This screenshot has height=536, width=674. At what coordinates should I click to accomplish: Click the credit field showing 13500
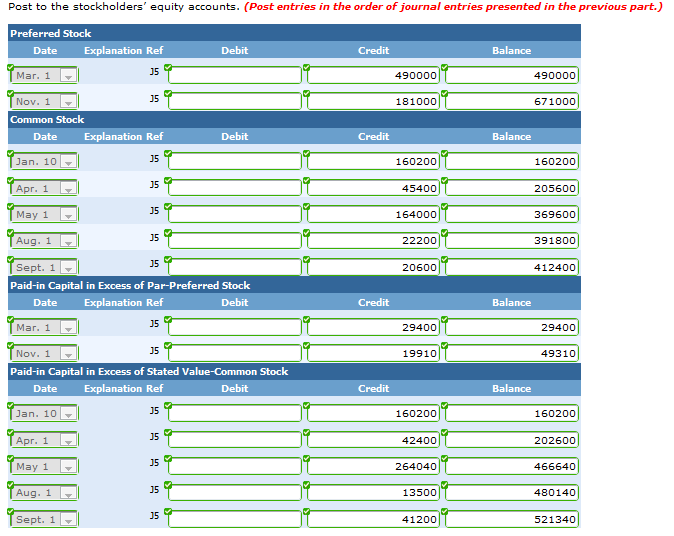[x=373, y=493]
